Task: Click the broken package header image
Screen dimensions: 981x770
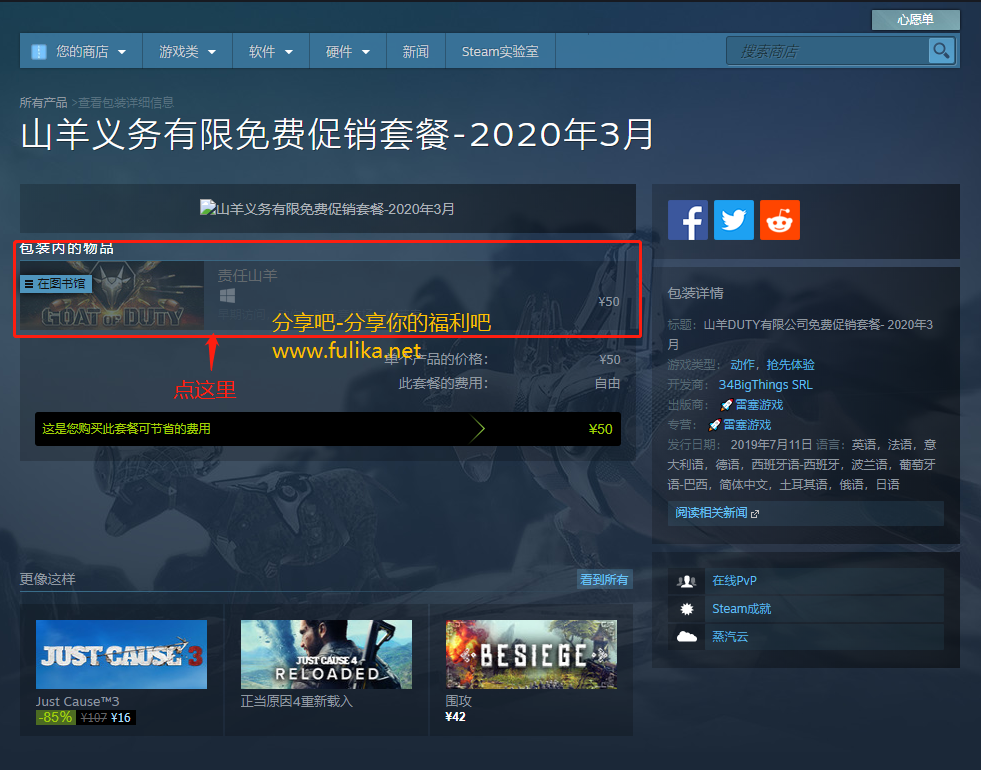Action: point(327,208)
